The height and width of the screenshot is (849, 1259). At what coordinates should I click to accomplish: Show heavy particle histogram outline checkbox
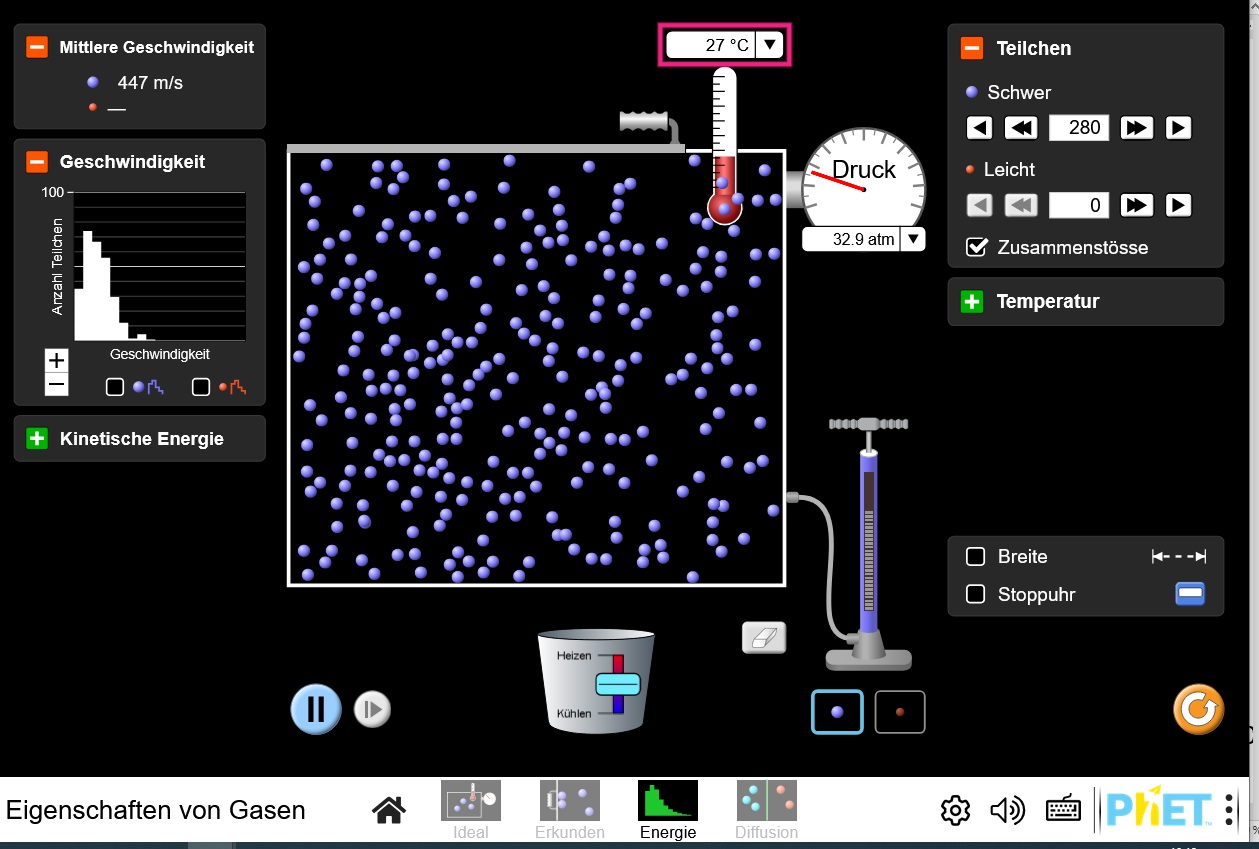[x=115, y=387]
